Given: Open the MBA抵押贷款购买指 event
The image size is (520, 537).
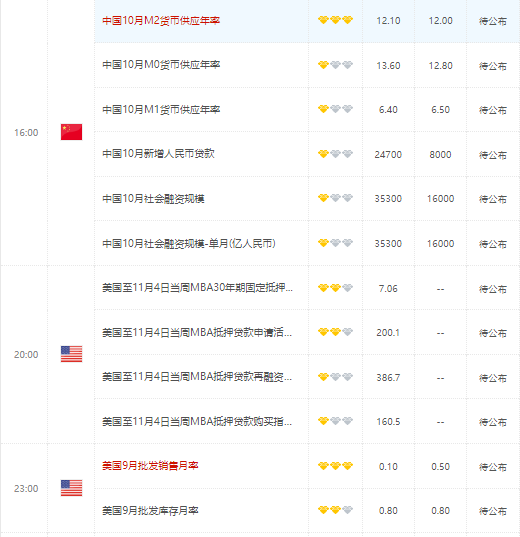Looking at the screenshot, I should click(x=197, y=421).
